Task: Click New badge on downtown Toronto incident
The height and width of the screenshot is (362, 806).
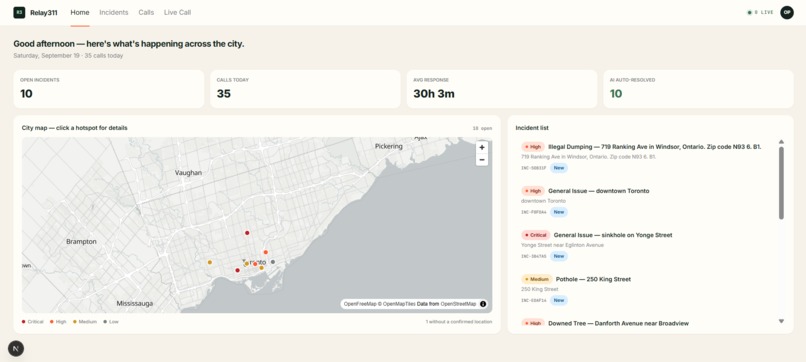Action: pyautogui.click(x=559, y=212)
